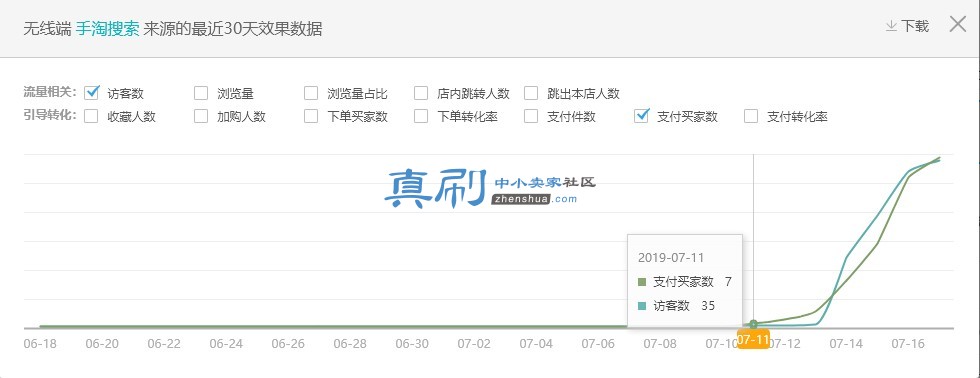The image size is (980, 378).
Task: Click the 07-06 axis date label
Action: point(598,344)
